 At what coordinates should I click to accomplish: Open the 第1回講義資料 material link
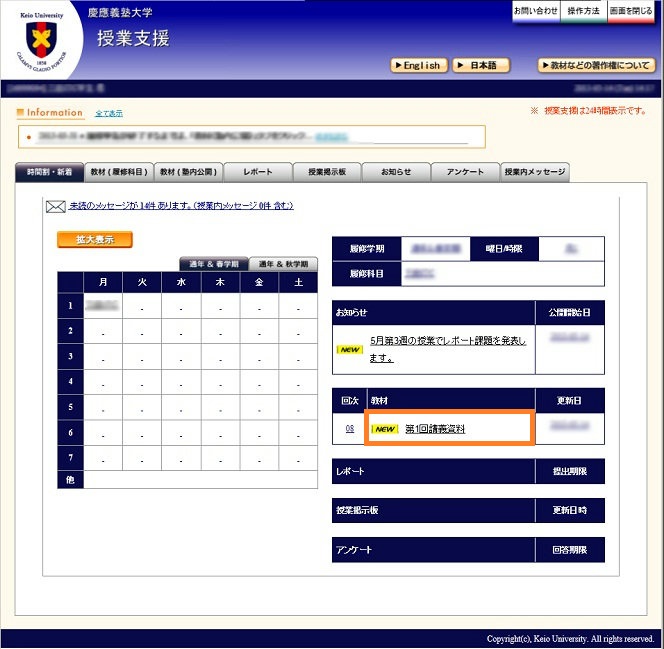tap(435, 429)
